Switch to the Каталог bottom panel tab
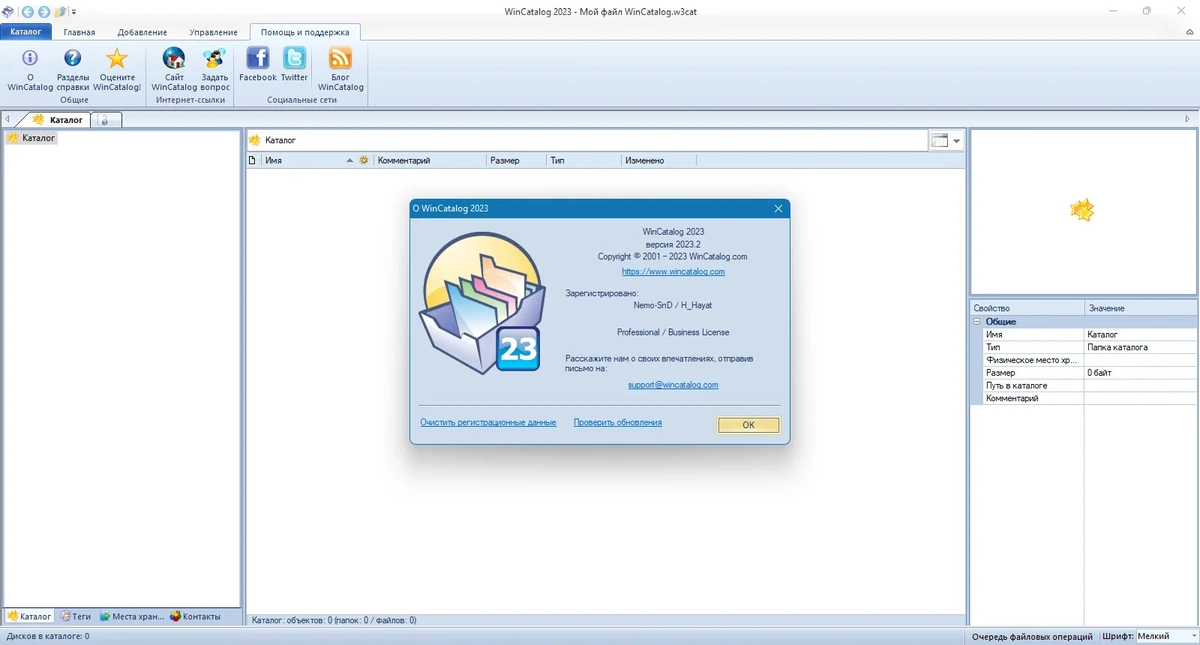The image size is (1200, 645). (x=29, y=616)
